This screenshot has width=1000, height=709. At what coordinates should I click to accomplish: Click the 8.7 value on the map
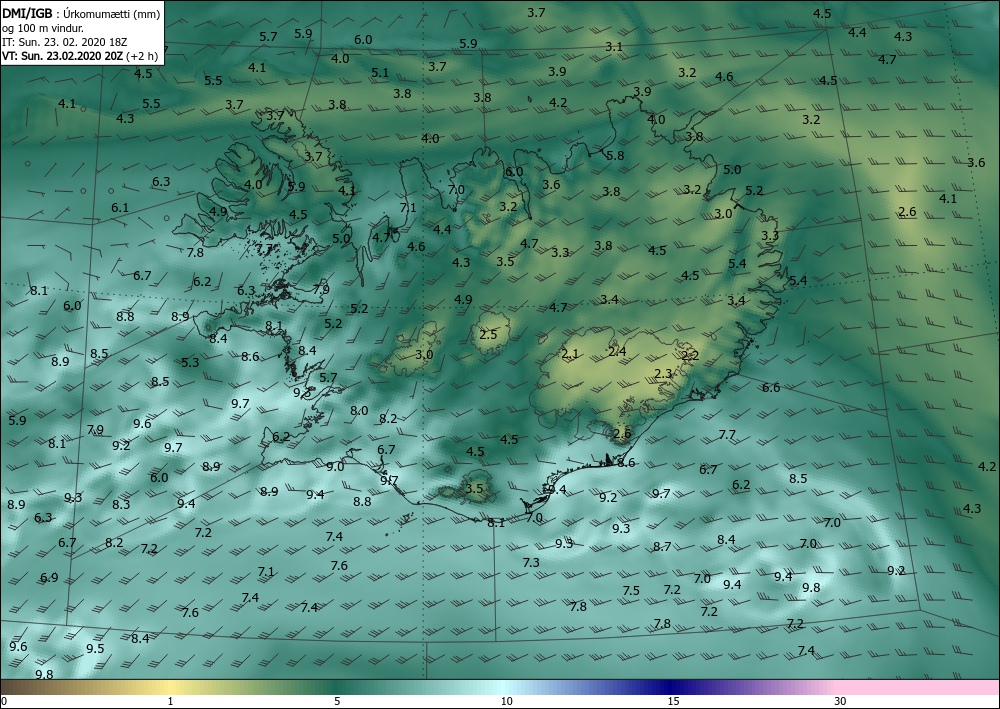pos(662,546)
